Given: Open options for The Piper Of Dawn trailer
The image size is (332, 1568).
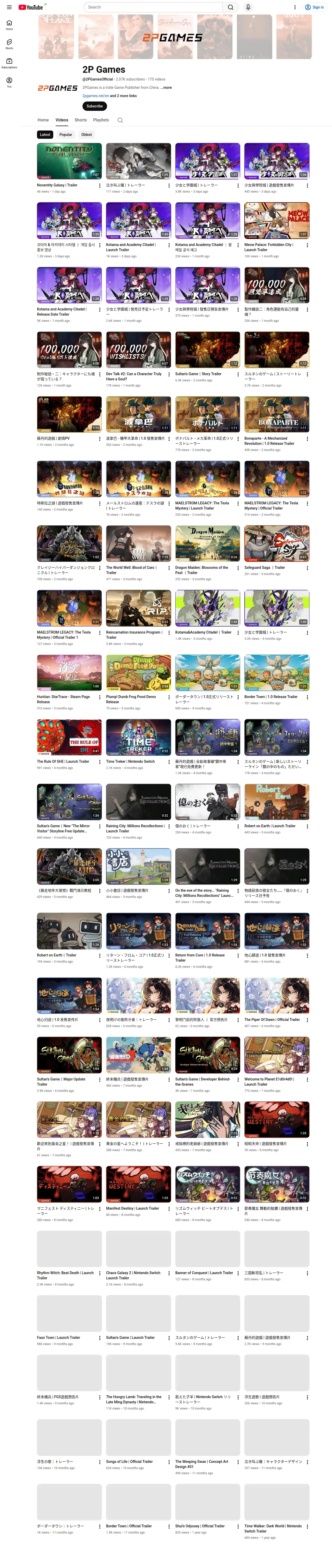Looking at the screenshot, I should 307,1020.
